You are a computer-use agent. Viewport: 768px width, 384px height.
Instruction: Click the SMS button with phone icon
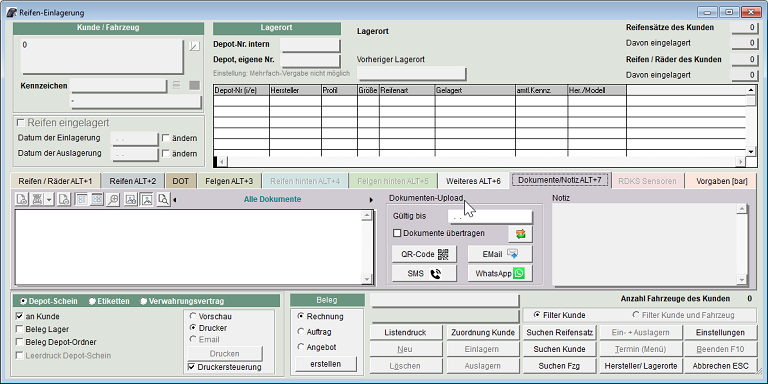pos(424,274)
